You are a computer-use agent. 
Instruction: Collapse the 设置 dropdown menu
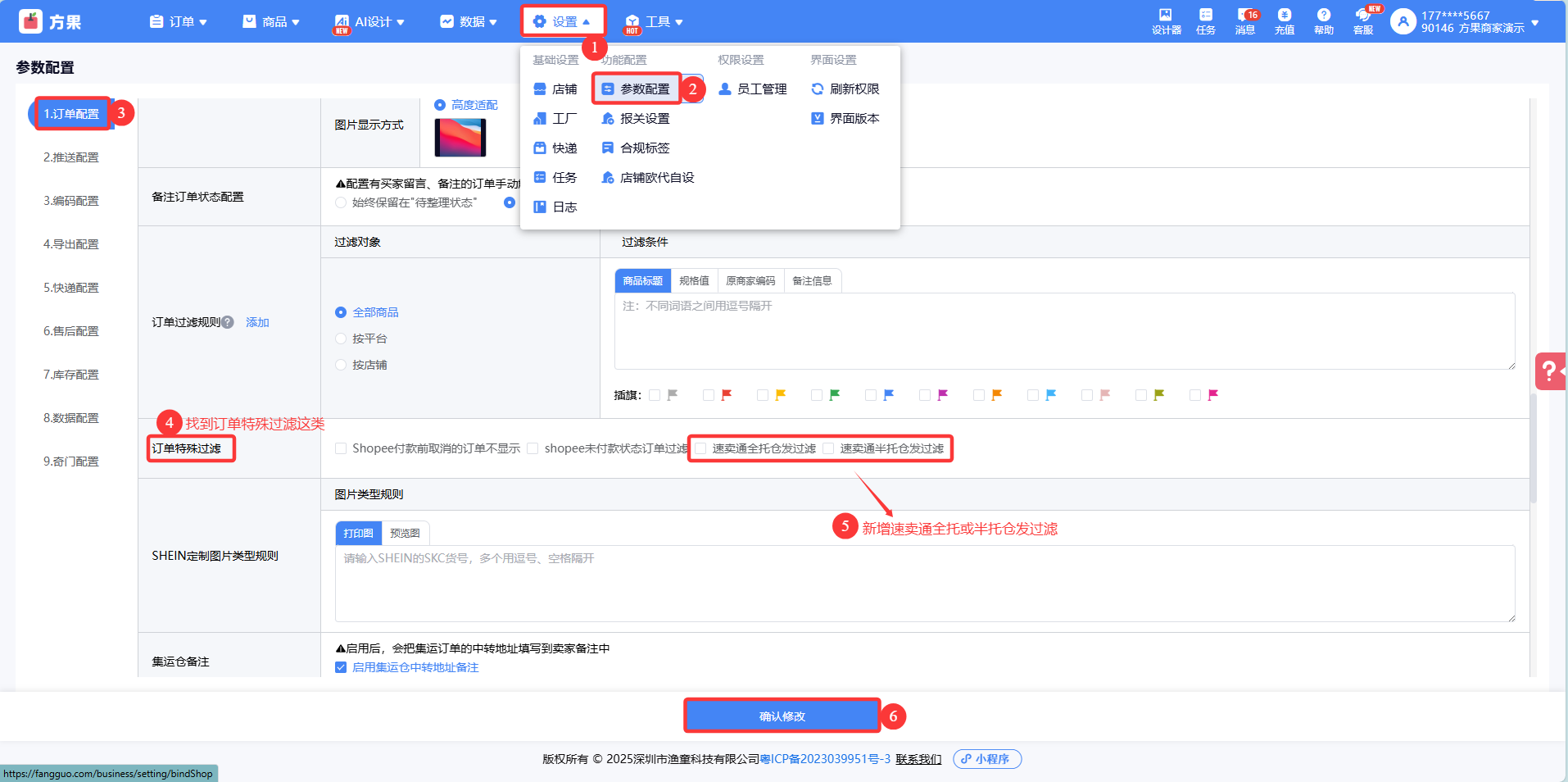pos(562,21)
